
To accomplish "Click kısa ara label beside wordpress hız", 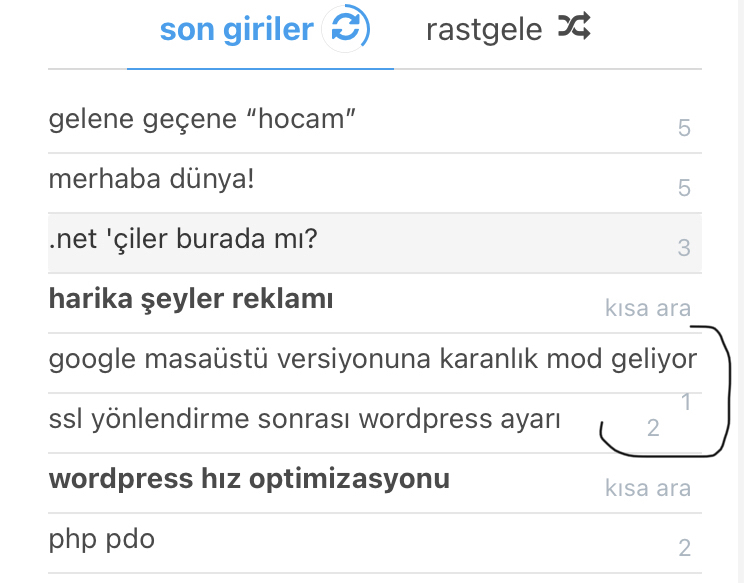I will click(x=648, y=488).
